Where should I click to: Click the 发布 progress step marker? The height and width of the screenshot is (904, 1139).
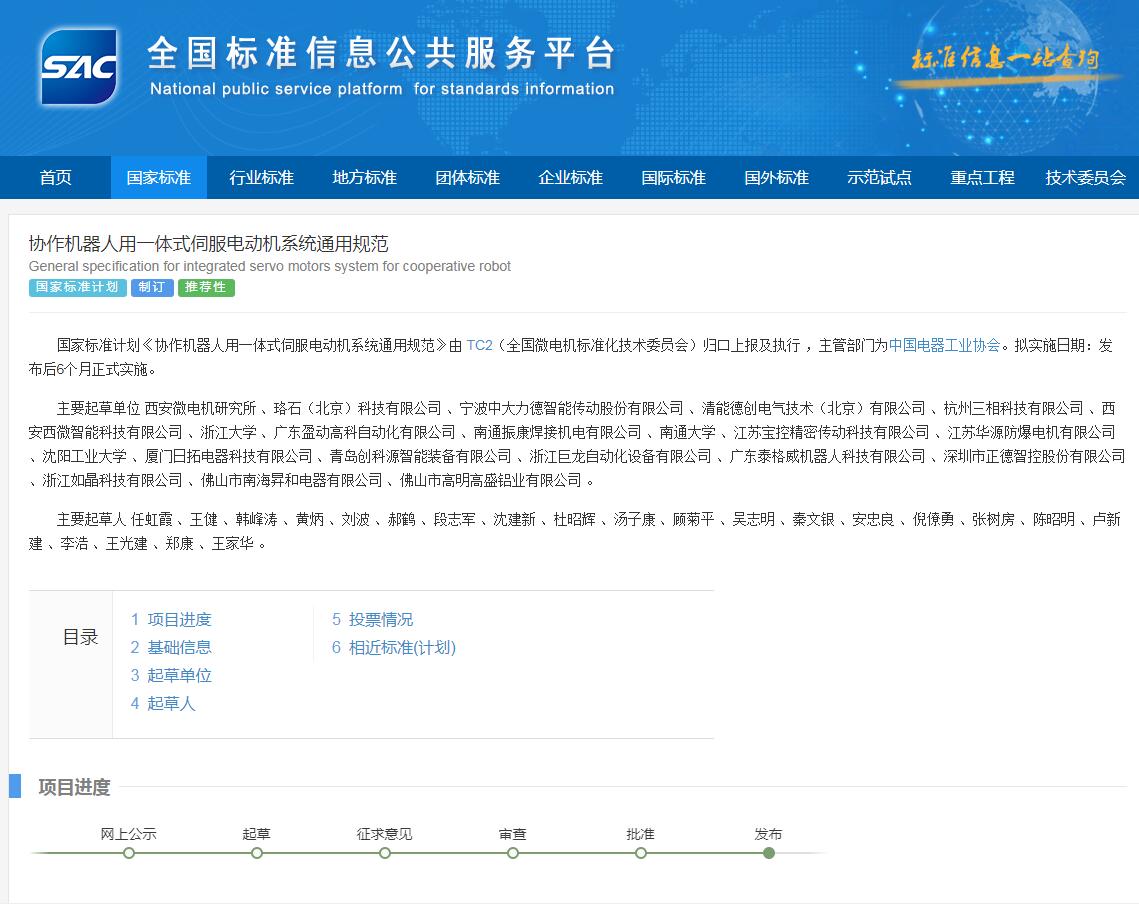[768, 853]
